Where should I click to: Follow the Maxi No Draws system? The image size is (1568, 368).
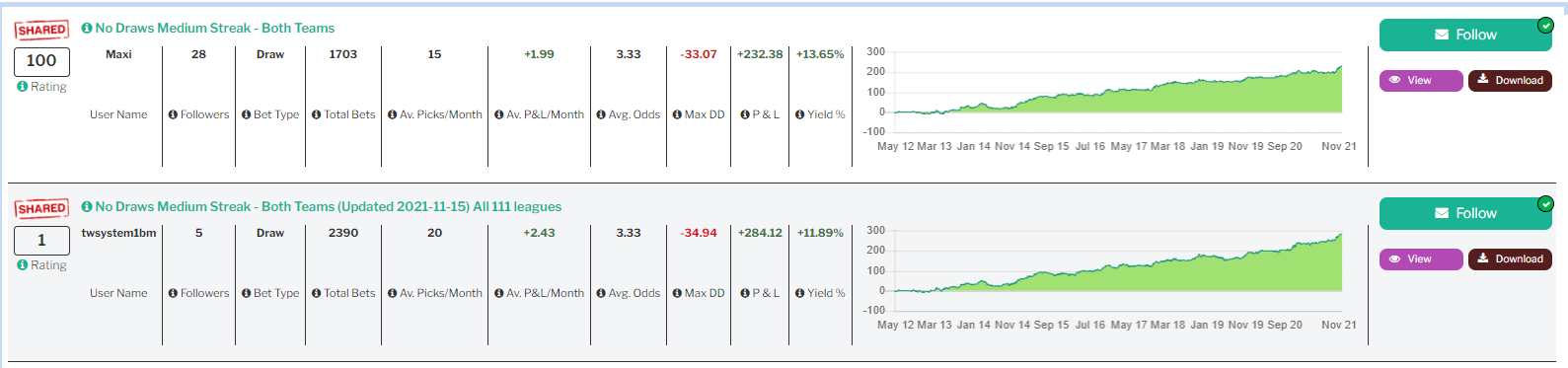(x=1465, y=35)
